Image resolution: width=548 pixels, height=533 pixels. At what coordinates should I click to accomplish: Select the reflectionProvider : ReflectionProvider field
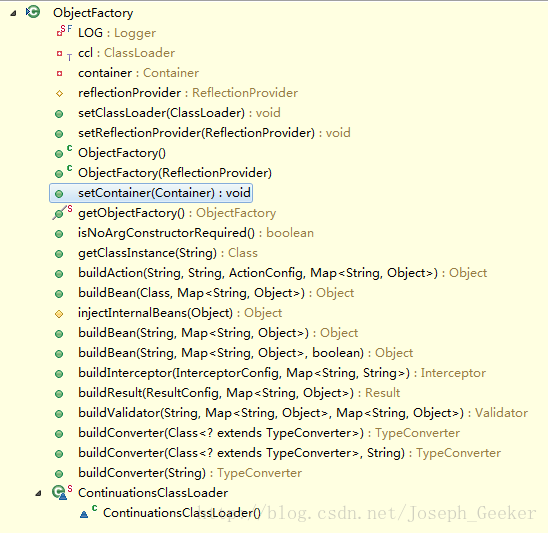[188, 93]
